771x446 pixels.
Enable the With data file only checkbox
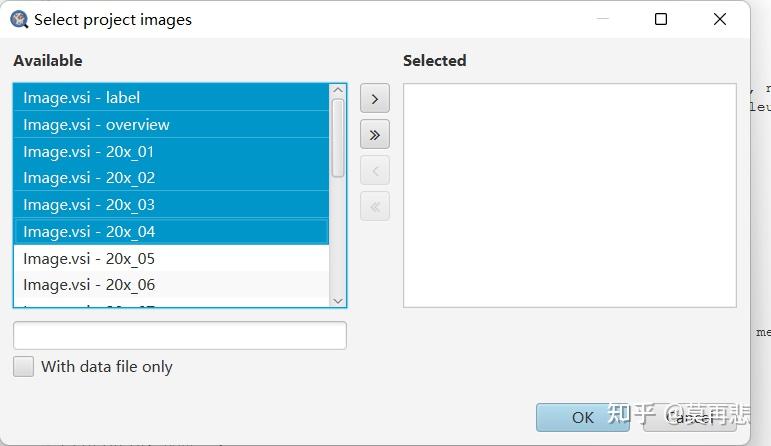click(x=23, y=366)
